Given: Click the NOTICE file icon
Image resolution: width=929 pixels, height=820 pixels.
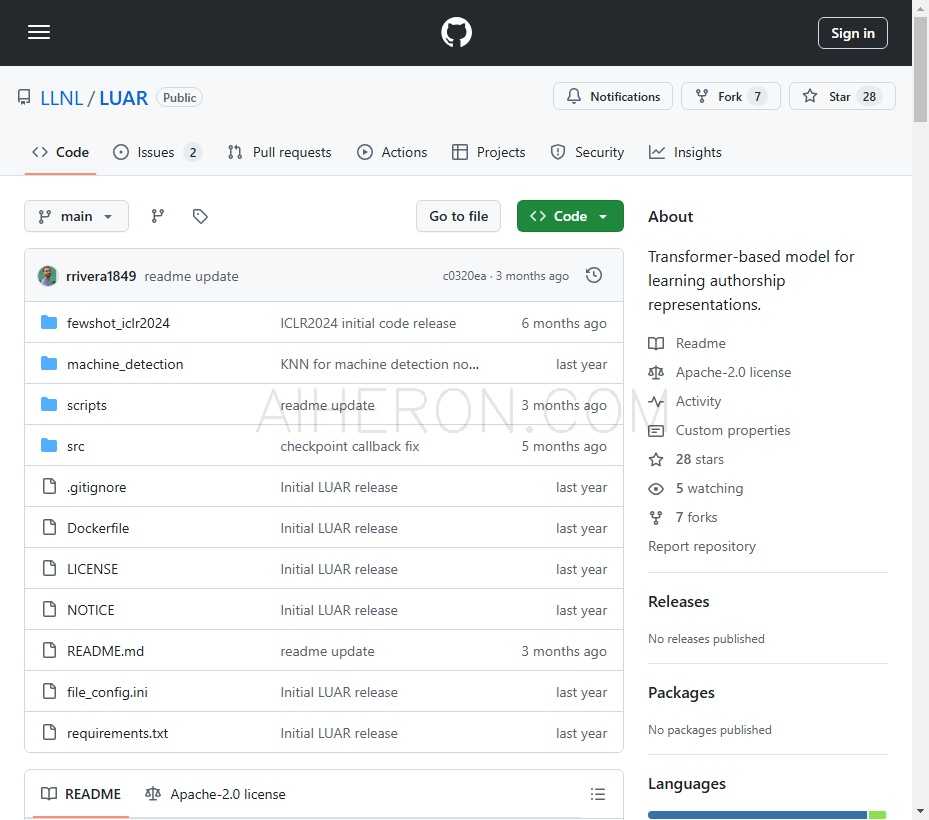Looking at the screenshot, I should point(50,609).
